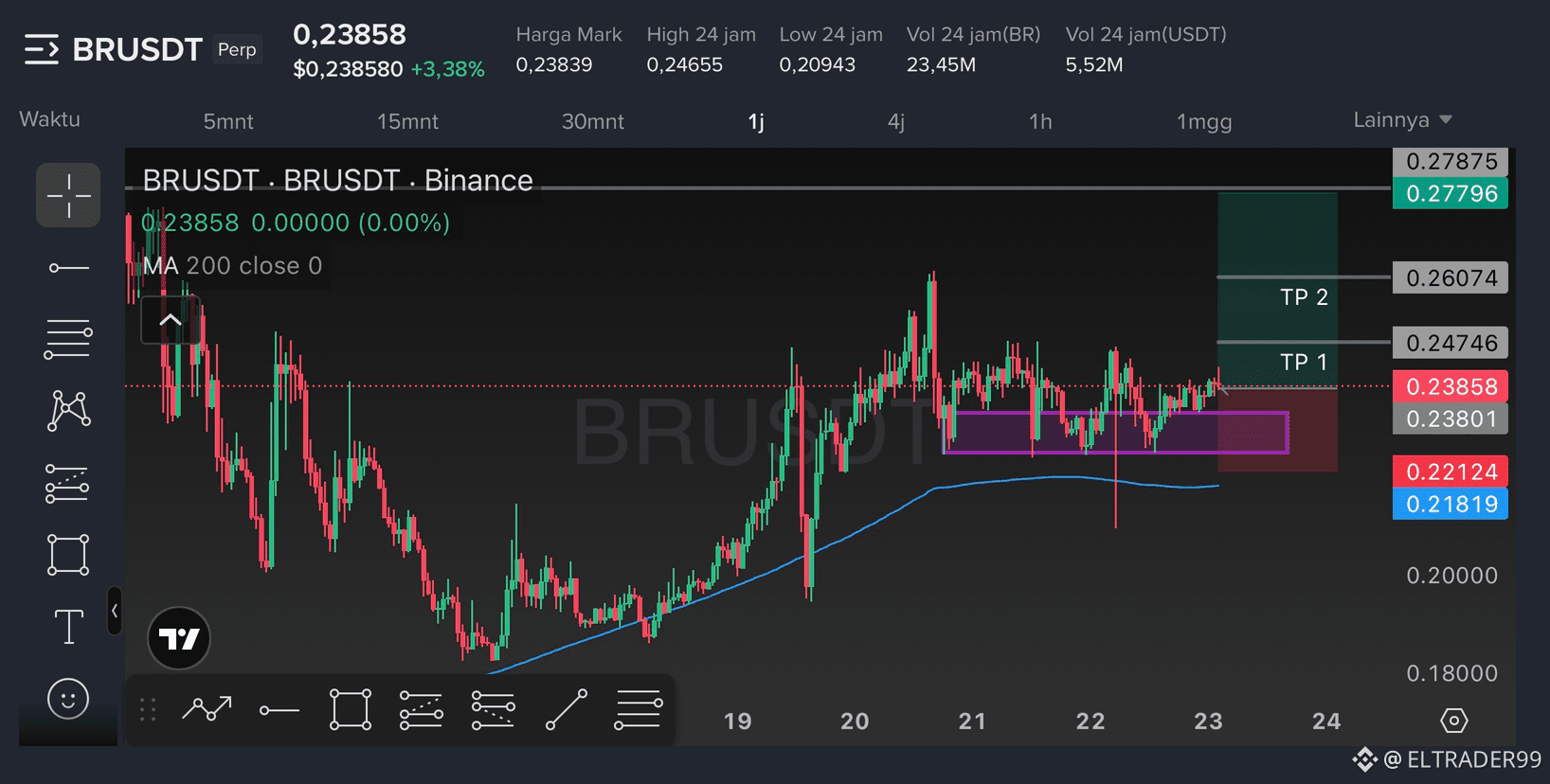The width and height of the screenshot is (1550, 784).
Task: Switch to the 1h daily timeframe
Action: point(1040,121)
